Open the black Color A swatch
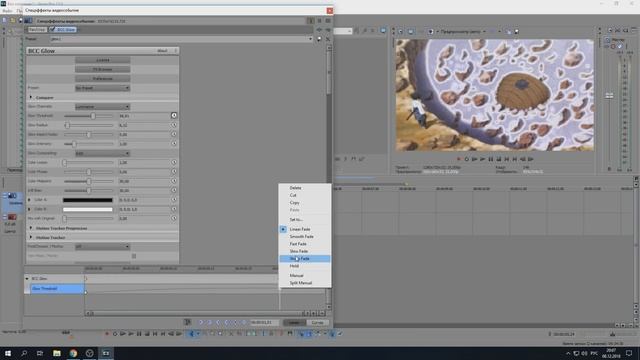Image resolution: width=640 pixels, height=360 pixels. 87,200
